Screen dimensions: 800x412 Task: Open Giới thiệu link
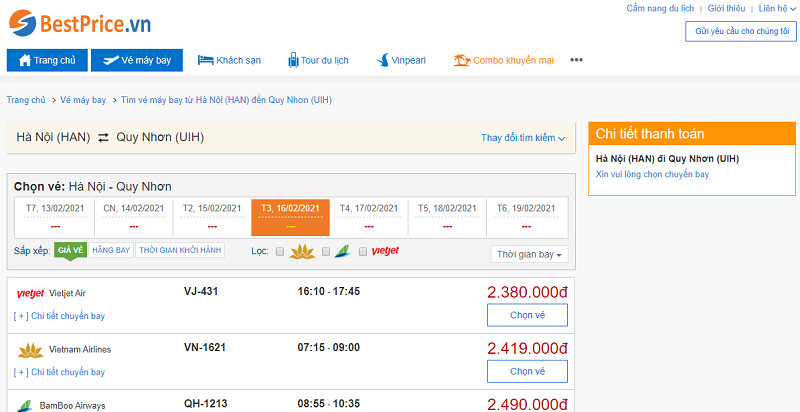726,8
